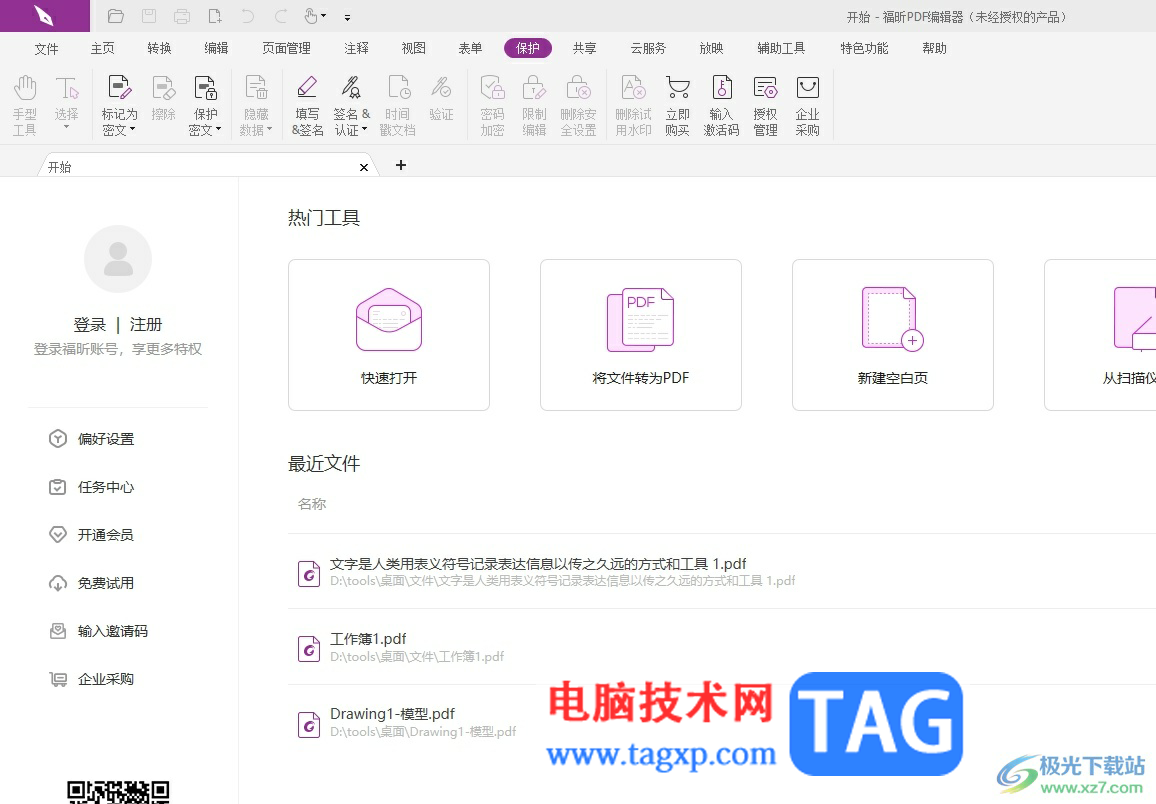Open Page Management (页面管理) tab
Image resolution: width=1156 pixels, height=804 pixels.
pyautogui.click(x=286, y=49)
